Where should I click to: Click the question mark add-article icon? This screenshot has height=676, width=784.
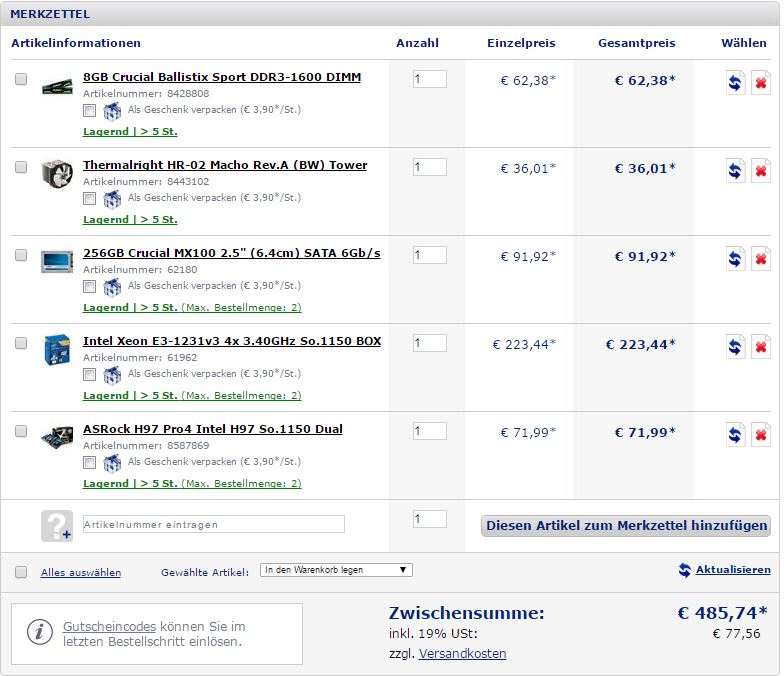click(57, 526)
